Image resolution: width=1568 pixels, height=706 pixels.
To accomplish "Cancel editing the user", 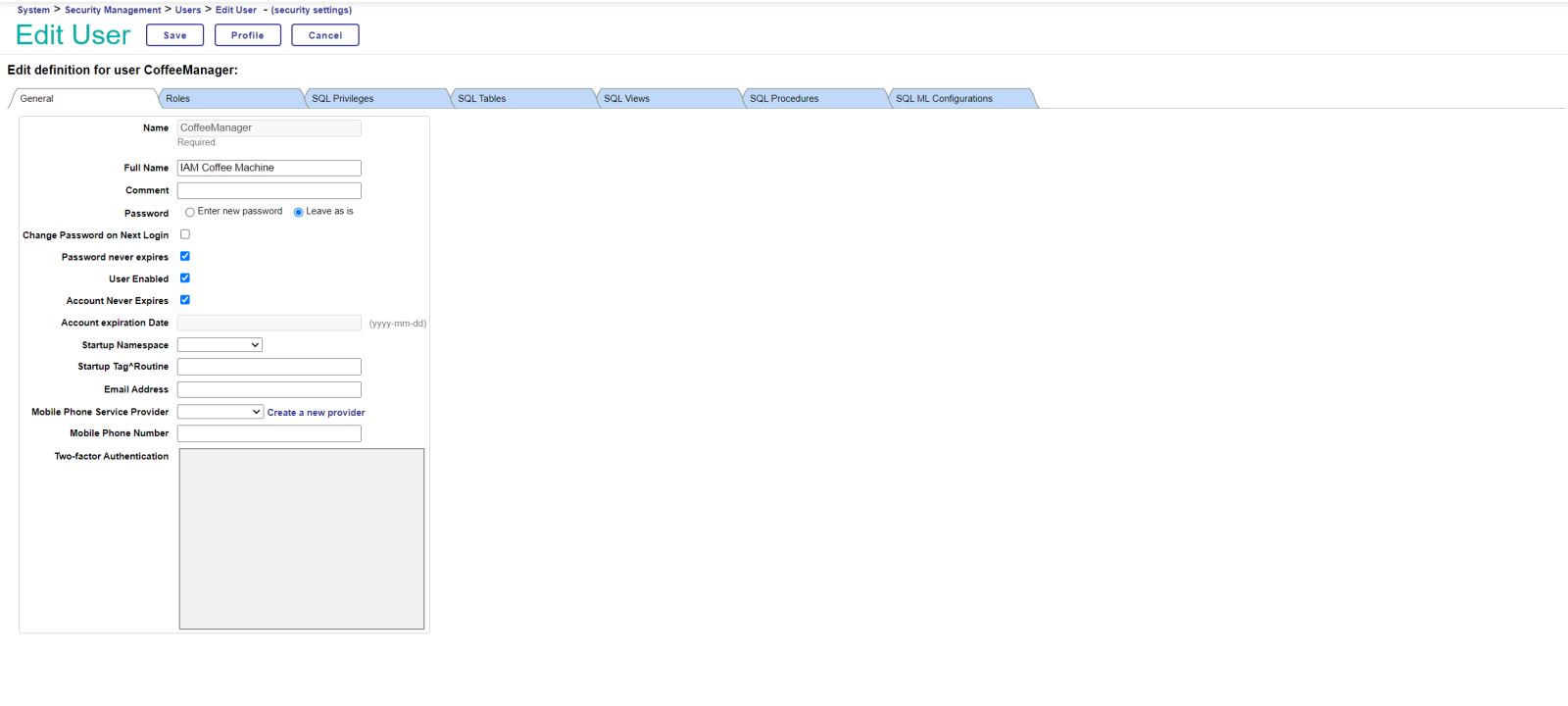I will click(x=324, y=35).
